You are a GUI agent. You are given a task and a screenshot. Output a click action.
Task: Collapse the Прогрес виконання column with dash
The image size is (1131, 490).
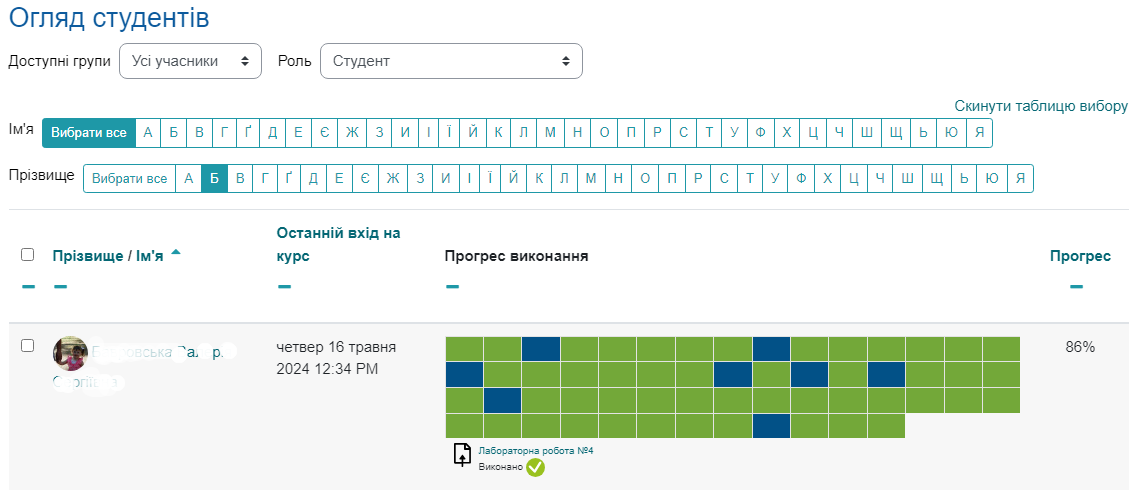[452, 287]
